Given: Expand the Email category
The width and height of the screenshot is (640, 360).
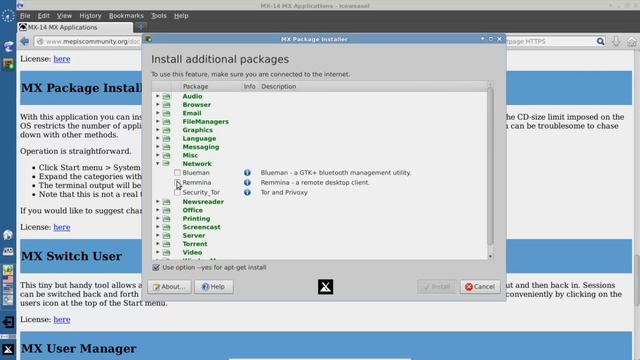Looking at the screenshot, I should pyautogui.click(x=158, y=113).
